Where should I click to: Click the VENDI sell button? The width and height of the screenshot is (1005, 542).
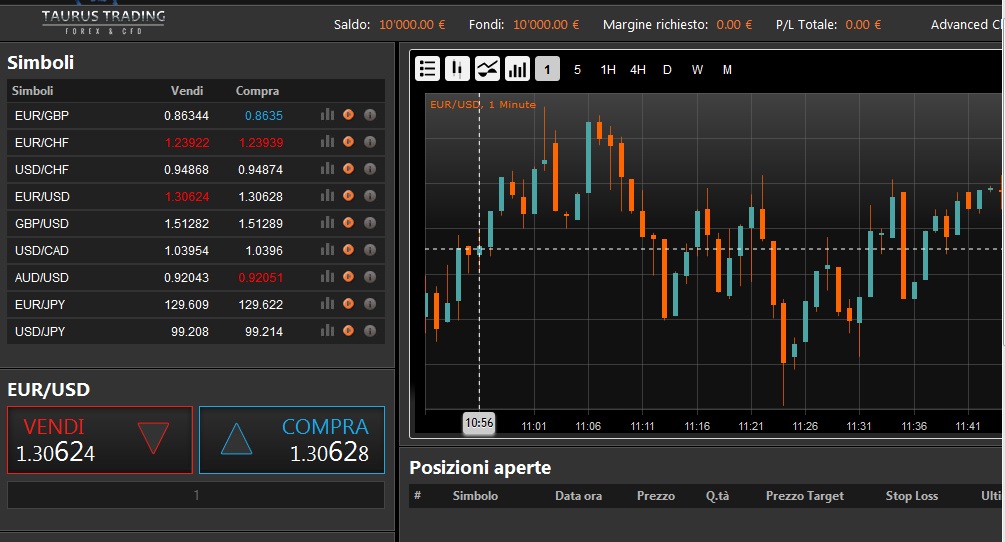(x=100, y=440)
